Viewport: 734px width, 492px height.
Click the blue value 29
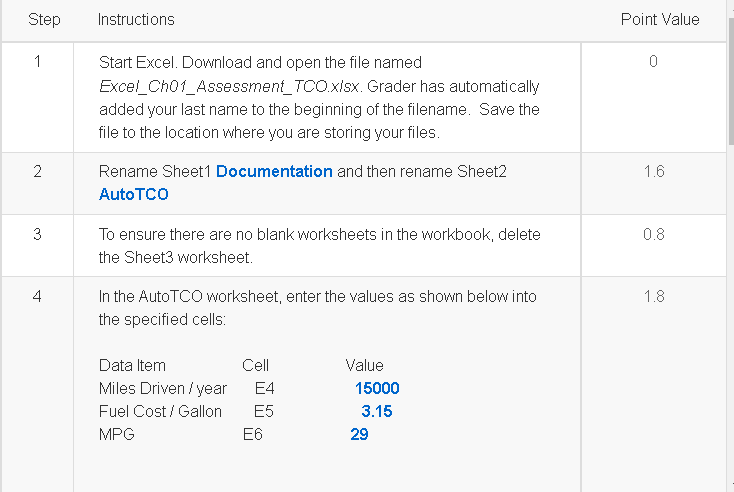pos(359,434)
